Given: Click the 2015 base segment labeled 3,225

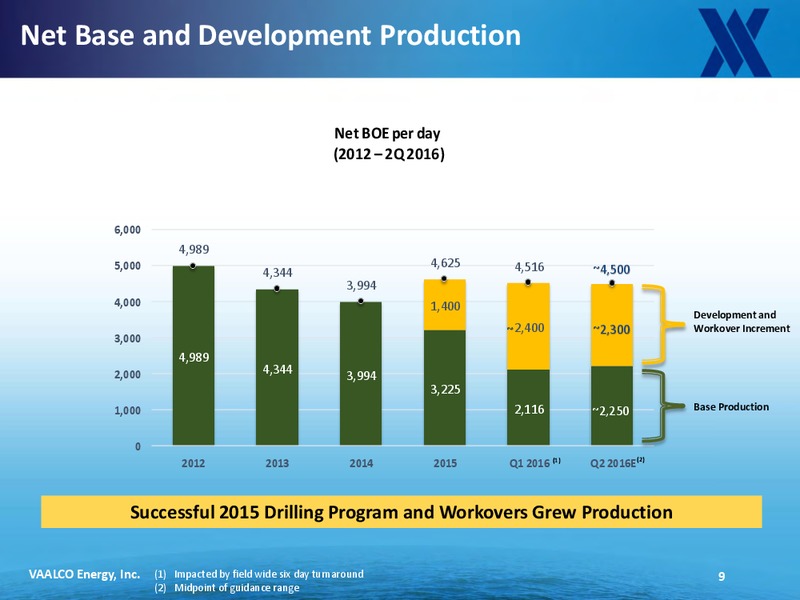Looking at the screenshot, I should point(444,388).
